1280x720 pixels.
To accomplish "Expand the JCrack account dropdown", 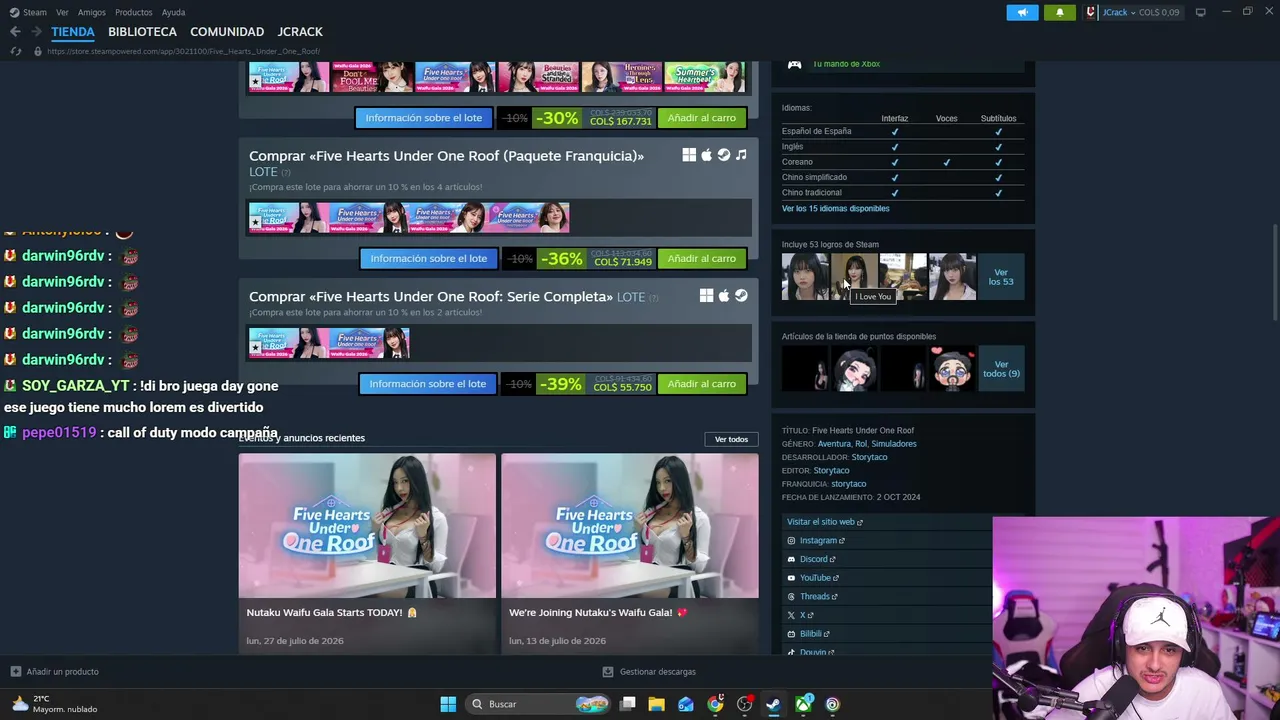I will (x=1133, y=12).
